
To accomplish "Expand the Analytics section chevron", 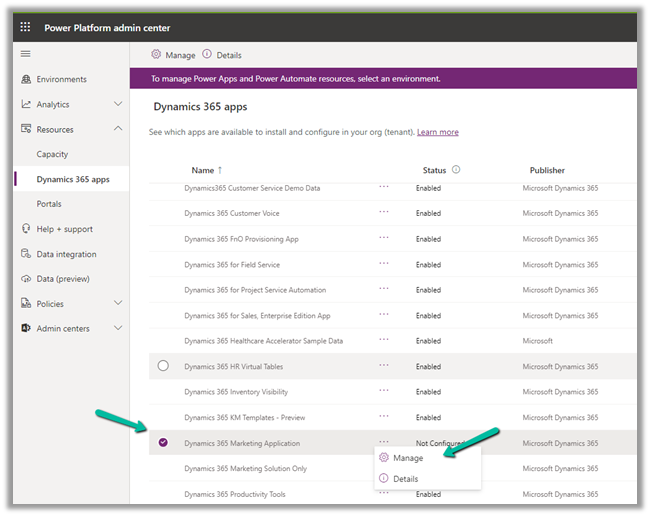I will pyautogui.click(x=118, y=104).
